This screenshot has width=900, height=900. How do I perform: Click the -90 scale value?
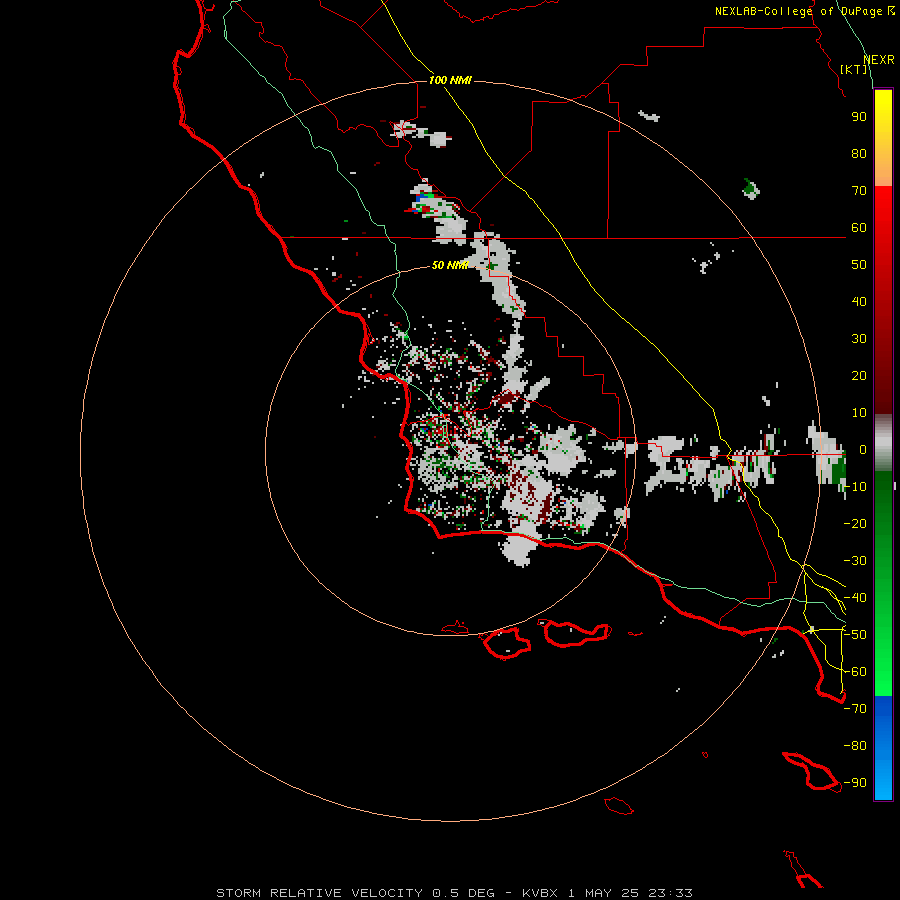855,783
